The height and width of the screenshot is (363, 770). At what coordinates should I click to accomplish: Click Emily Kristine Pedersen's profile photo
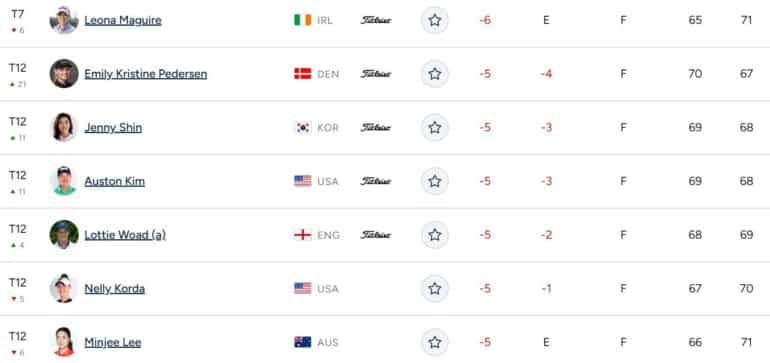click(64, 74)
